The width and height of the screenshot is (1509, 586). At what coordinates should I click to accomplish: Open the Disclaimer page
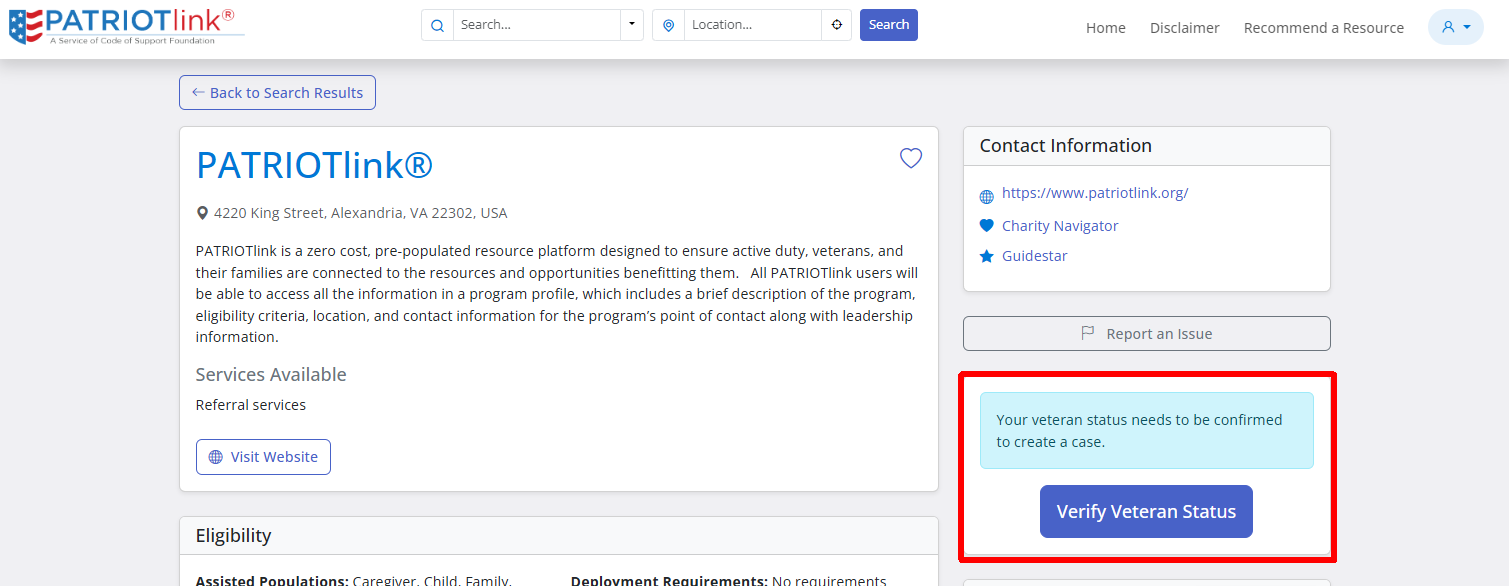(1185, 28)
